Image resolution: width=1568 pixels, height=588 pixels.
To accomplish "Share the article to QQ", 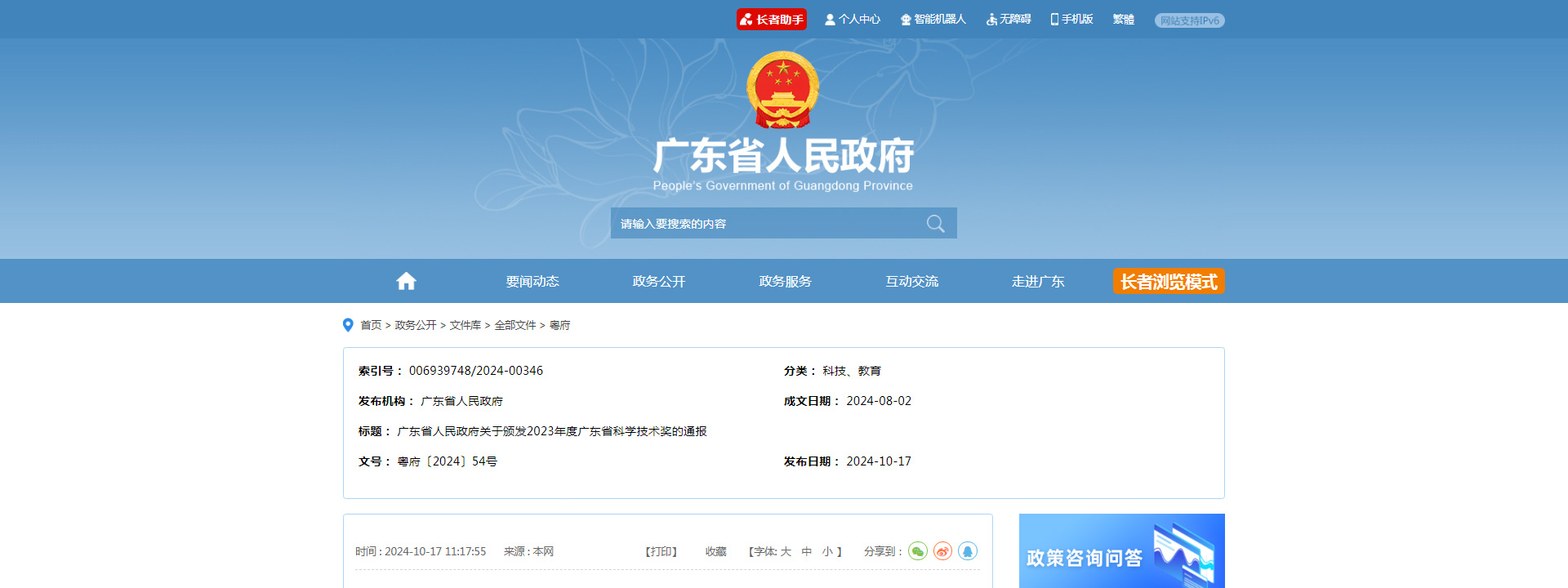I will coord(968,551).
